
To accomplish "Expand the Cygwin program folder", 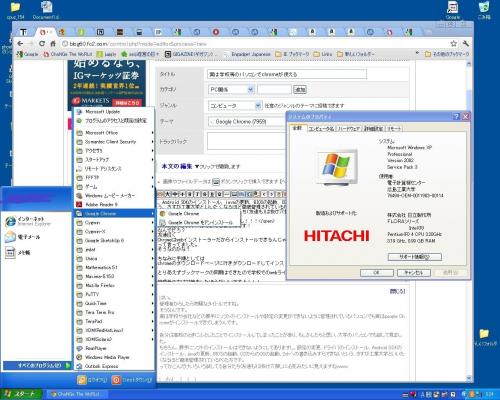I will click(115, 222).
